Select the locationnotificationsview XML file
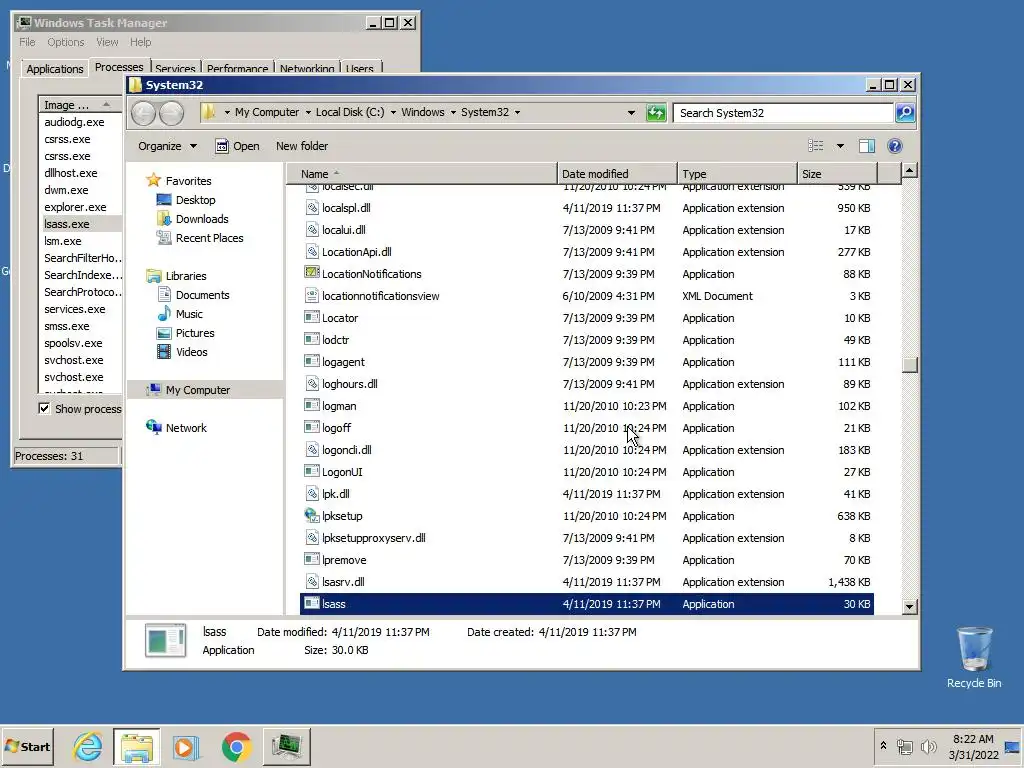This screenshot has height=768, width=1024. 586,296
